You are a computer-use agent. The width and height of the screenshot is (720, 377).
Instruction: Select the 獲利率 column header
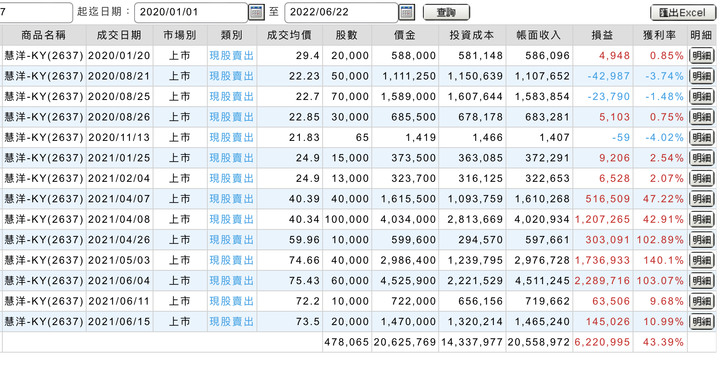[x=660, y=35]
